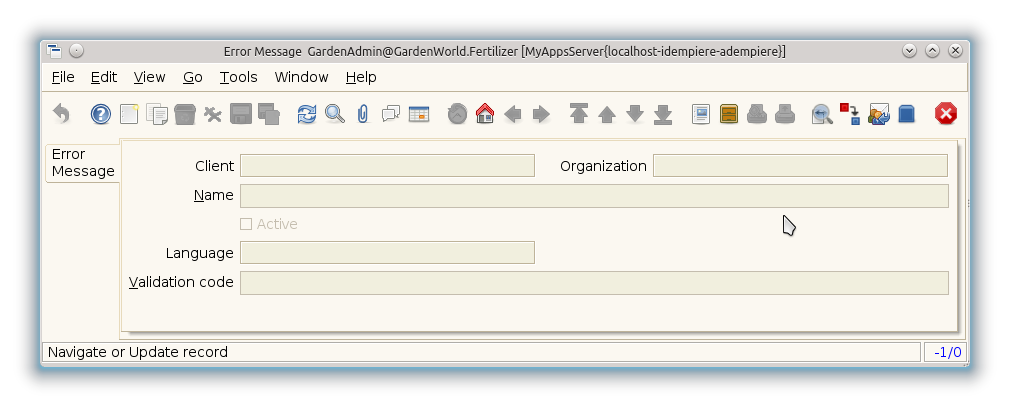
Task: Open the Tools menu
Action: (238, 77)
